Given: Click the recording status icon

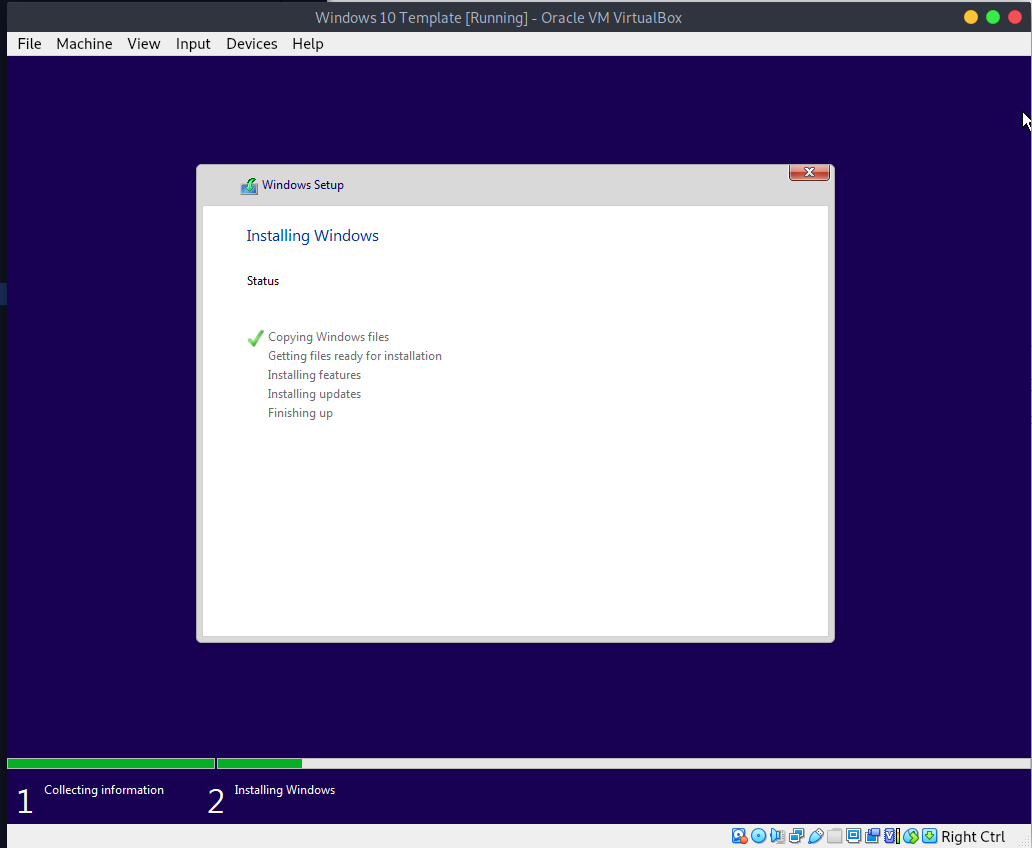Looking at the screenshot, I should 873,836.
